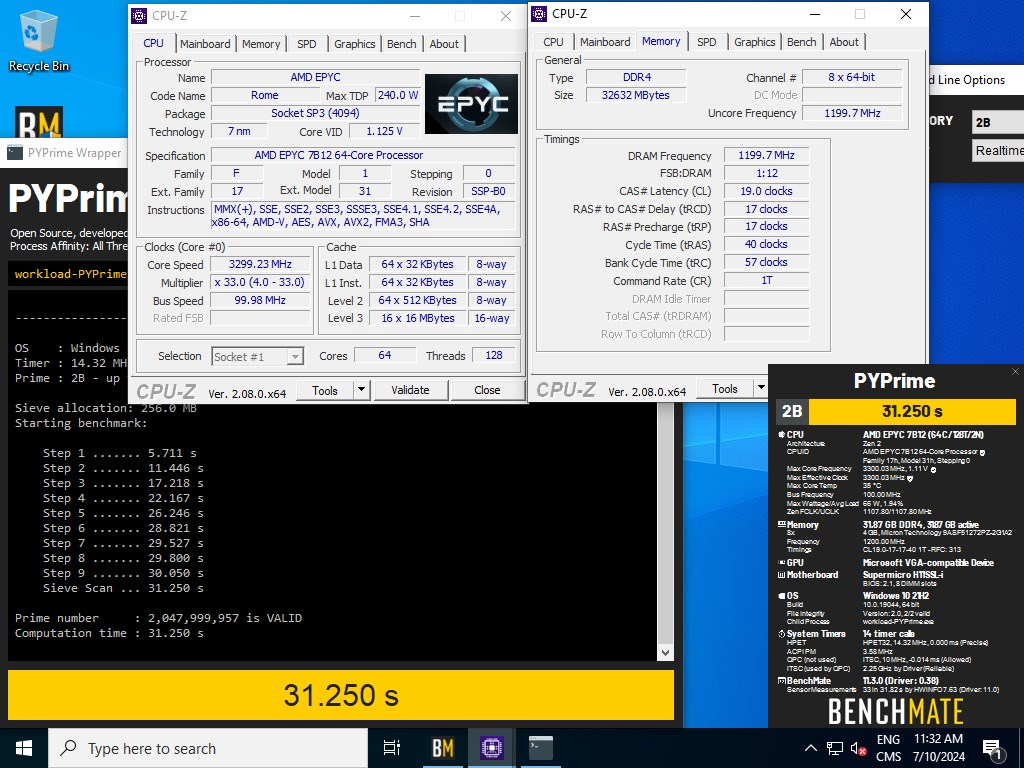Open the notification center icon

coord(993,748)
